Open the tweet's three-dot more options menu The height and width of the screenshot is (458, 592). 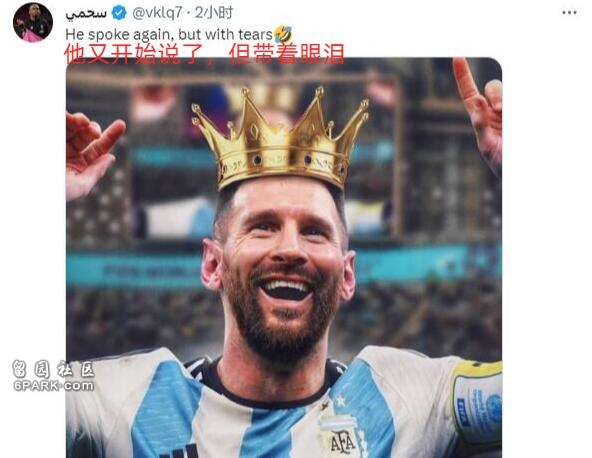tap(569, 12)
